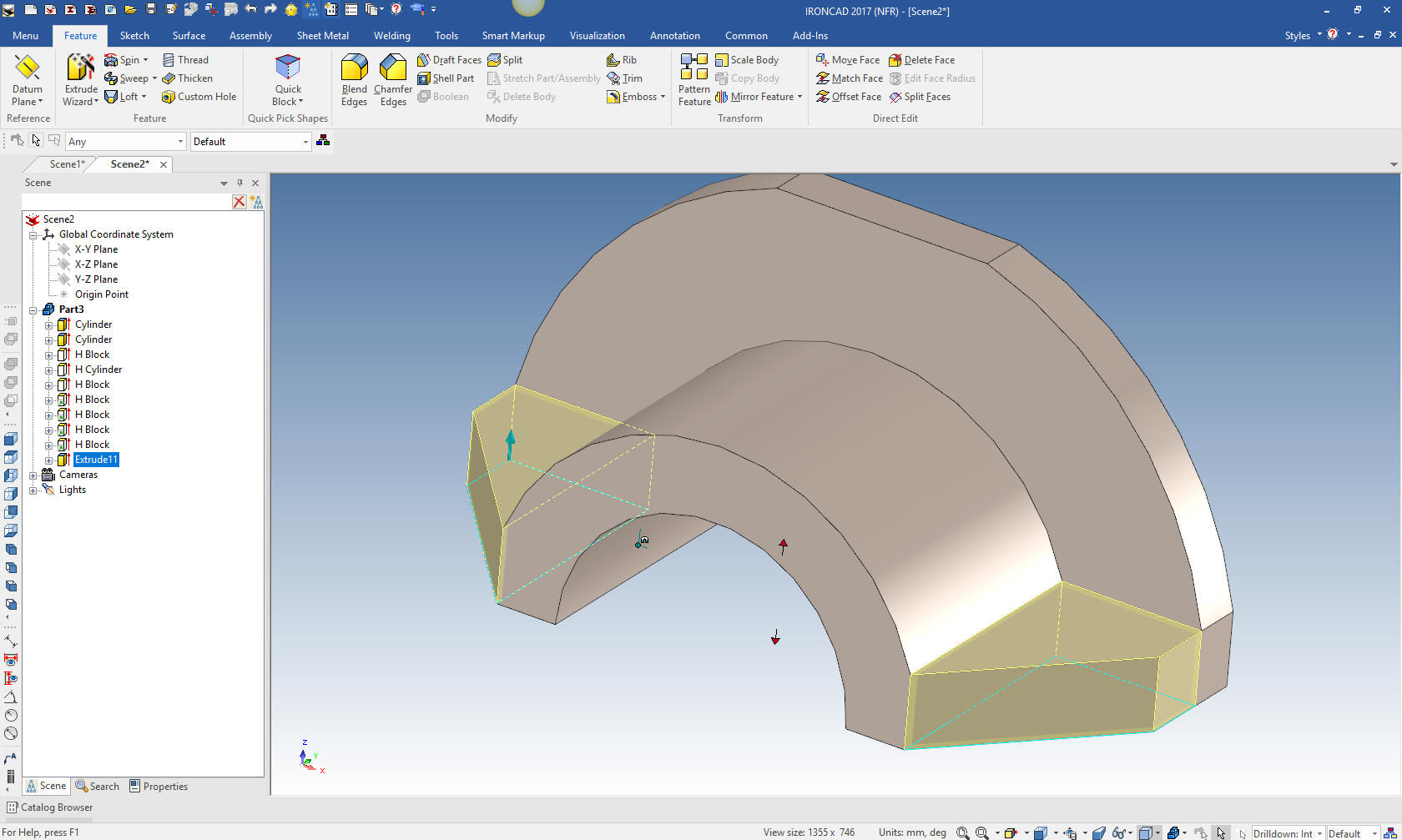Image resolution: width=1402 pixels, height=840 pixels.
Task: Select Extrude11 in the scene tree
Action: 96,460
